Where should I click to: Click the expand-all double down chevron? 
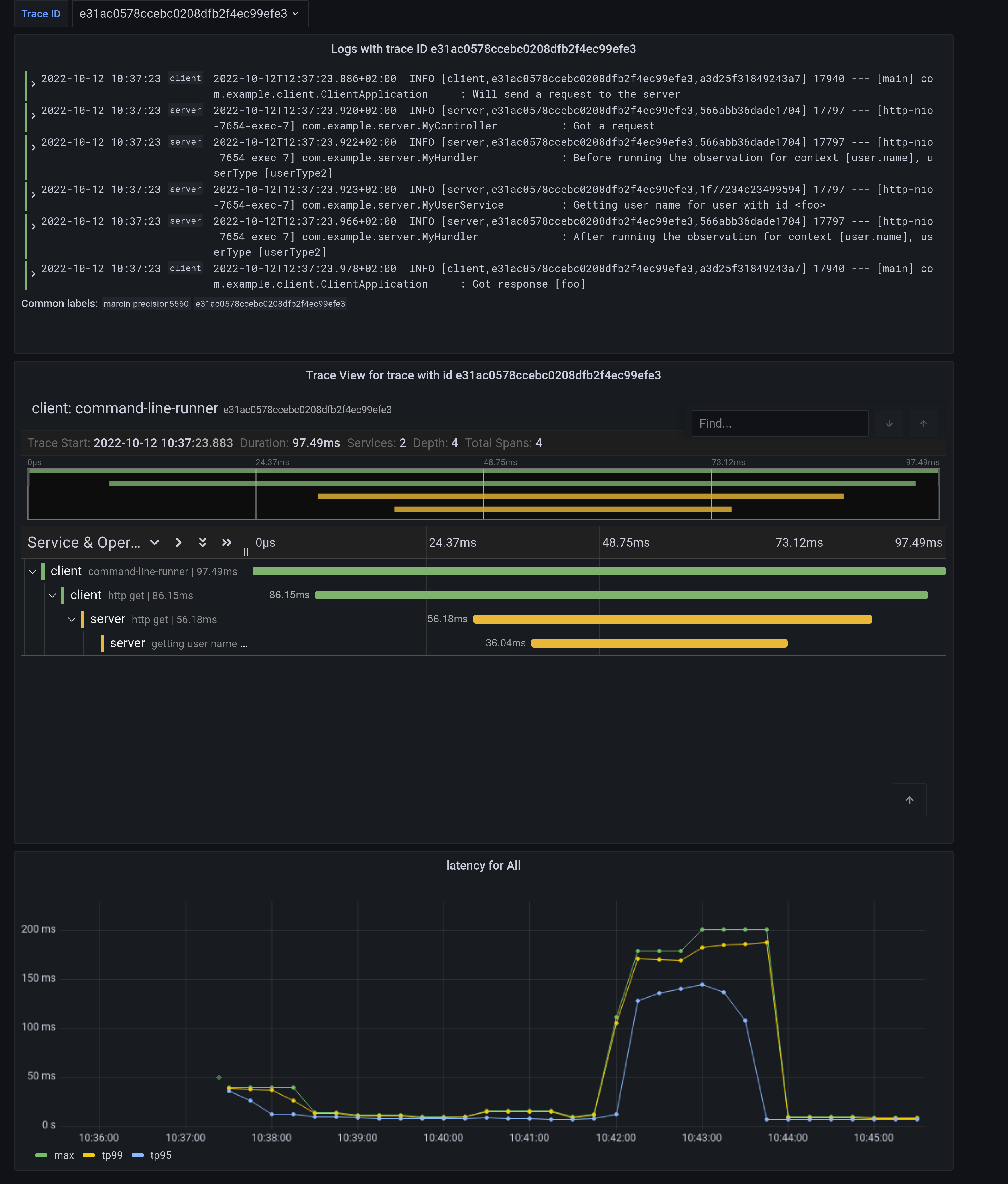tap(202, 542)
